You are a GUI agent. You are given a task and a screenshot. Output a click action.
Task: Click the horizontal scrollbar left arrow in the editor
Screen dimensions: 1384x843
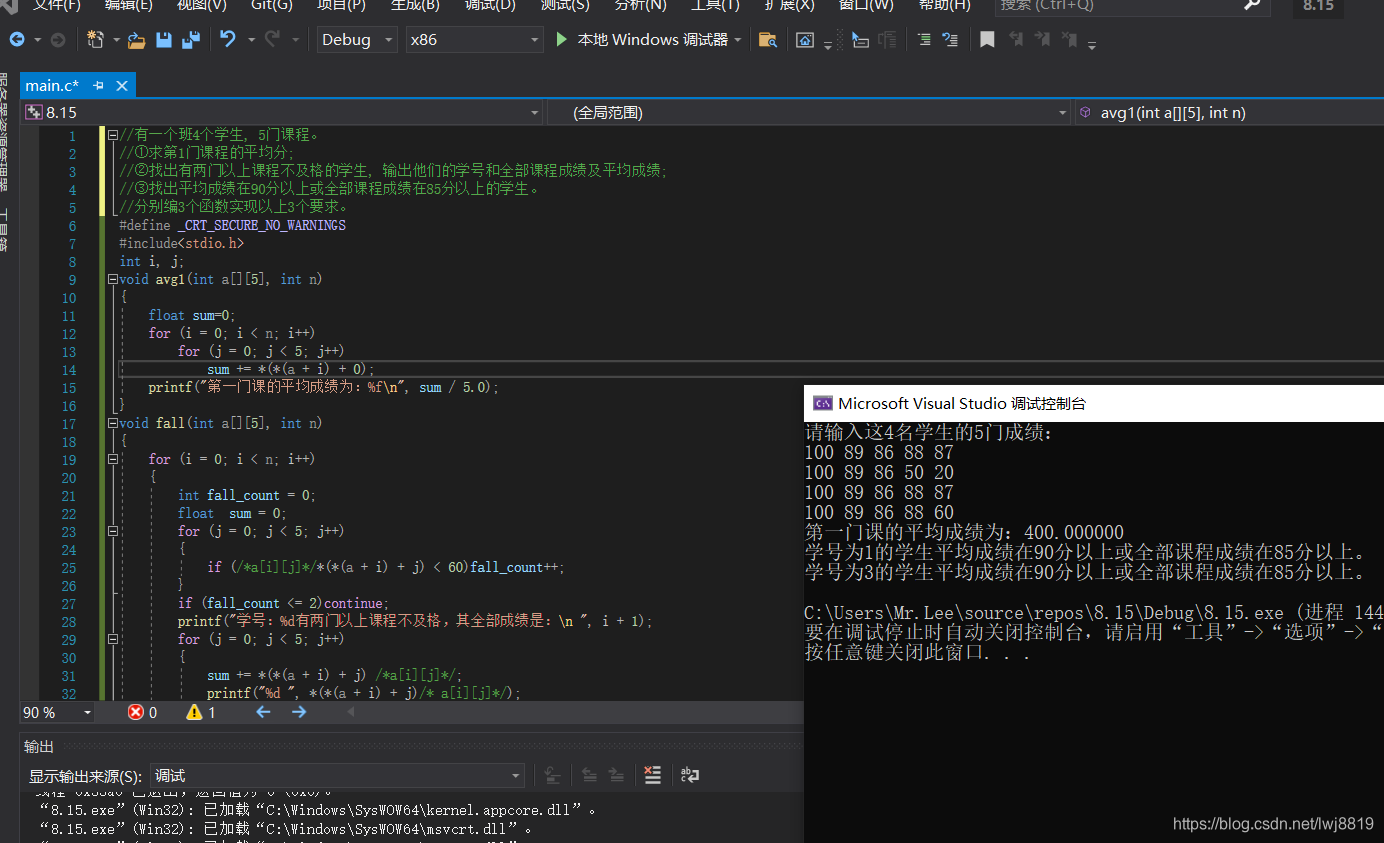point(350,712)
